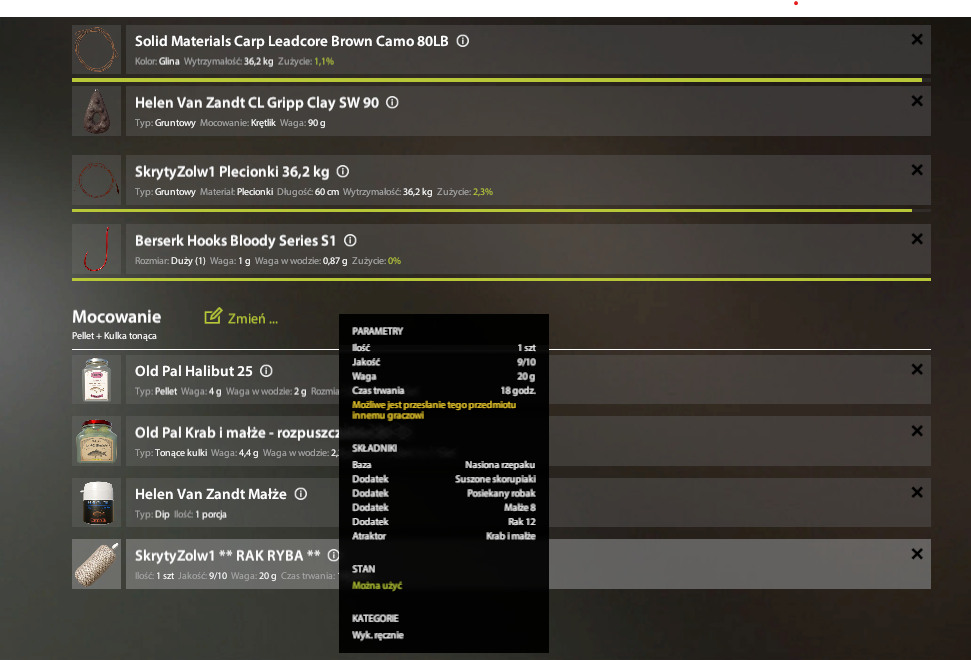The width and height of the screenshot is (971, 660).
Task: Click leadcore wear value 1,1%
Action: pos(324,61)
